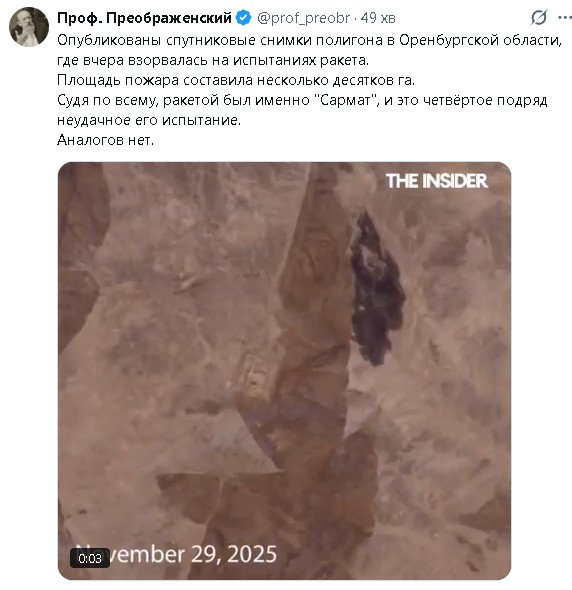
Task: Click the yellowish building in the satellite image
Action: (x=258, y=378)
